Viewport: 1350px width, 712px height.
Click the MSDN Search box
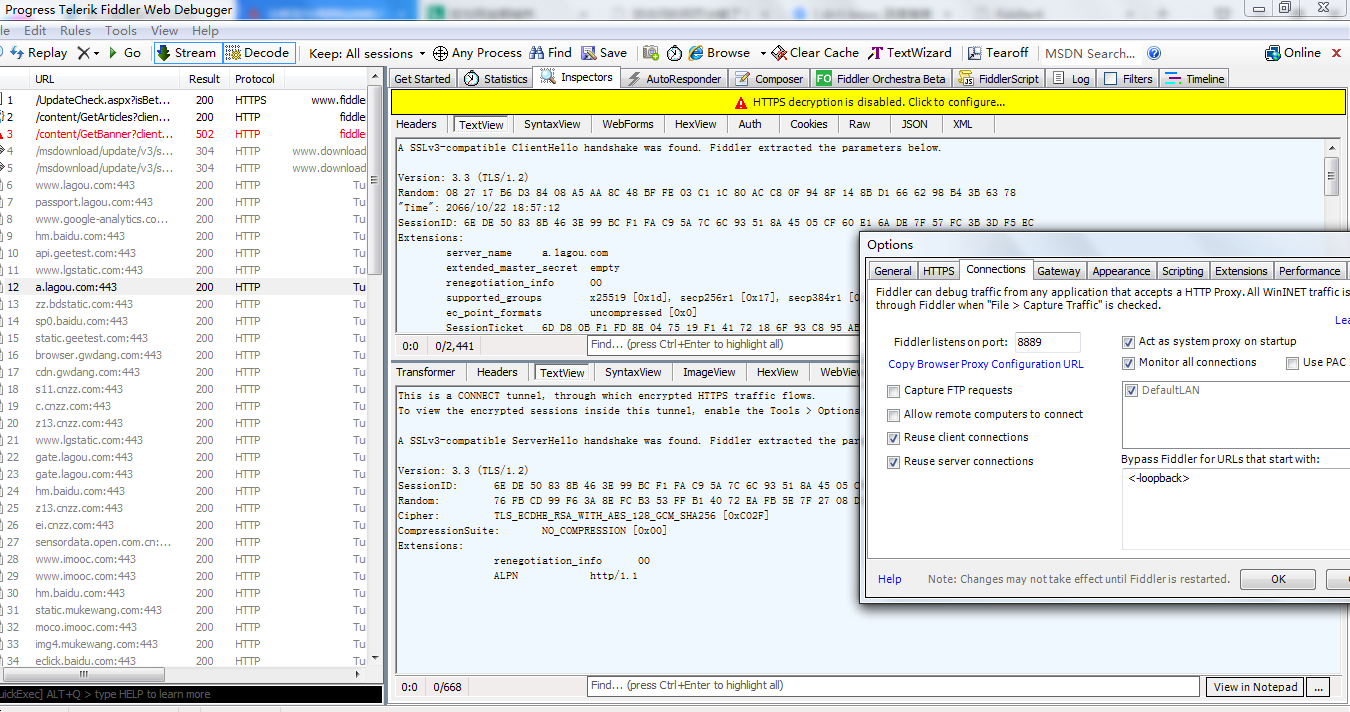pyautogui.click(x=1089, y=54)
